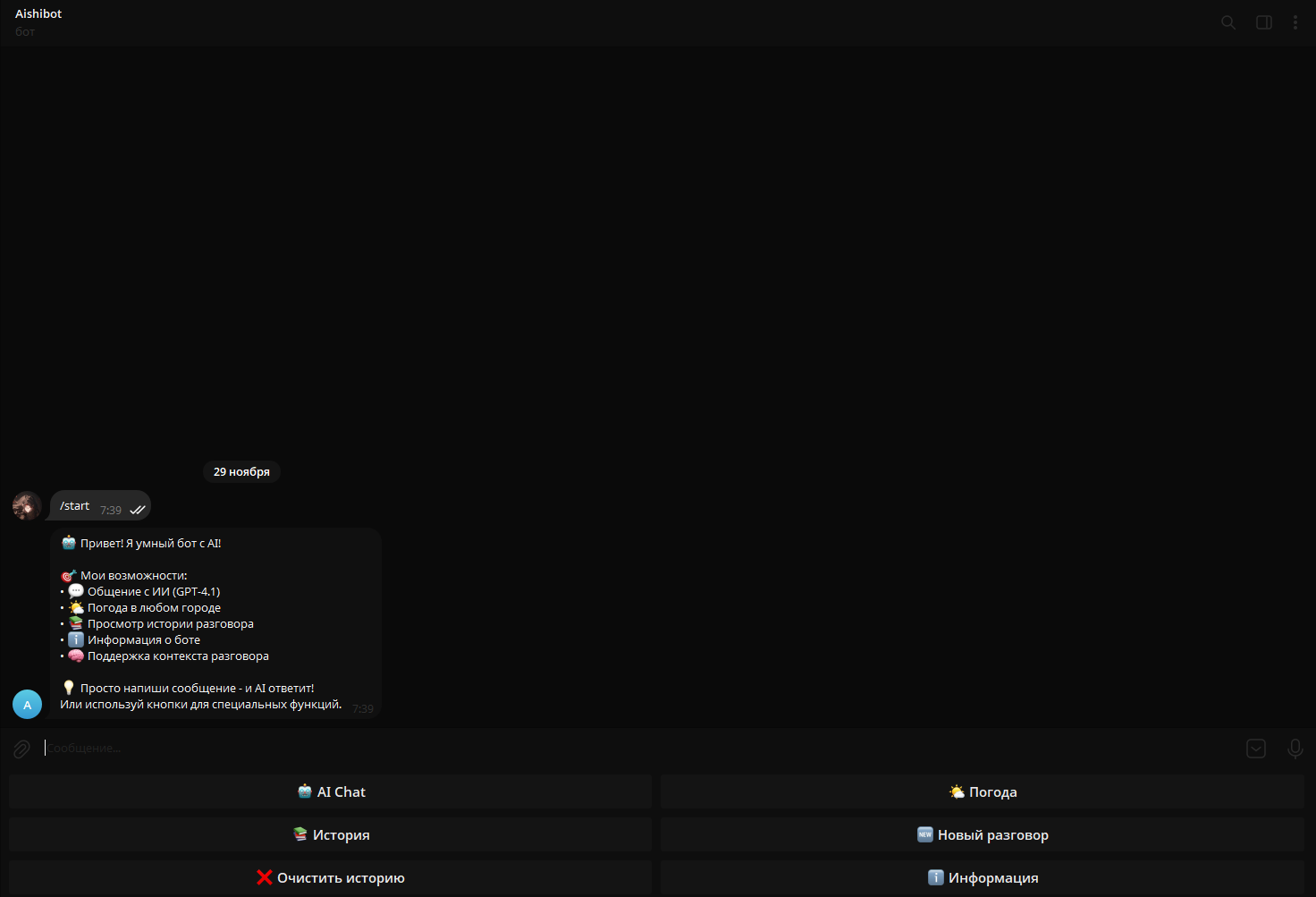Tap the "Очистить историю" keyboard button

[331, 878]
